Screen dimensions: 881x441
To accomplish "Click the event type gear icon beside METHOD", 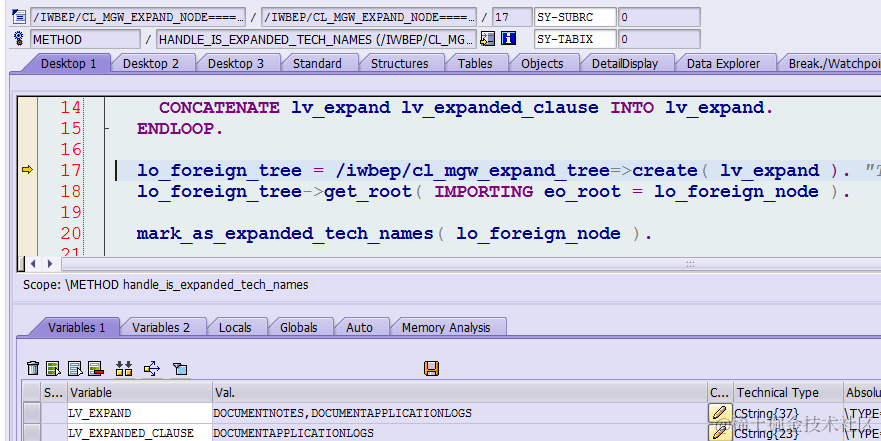I will tap(19, 39).
